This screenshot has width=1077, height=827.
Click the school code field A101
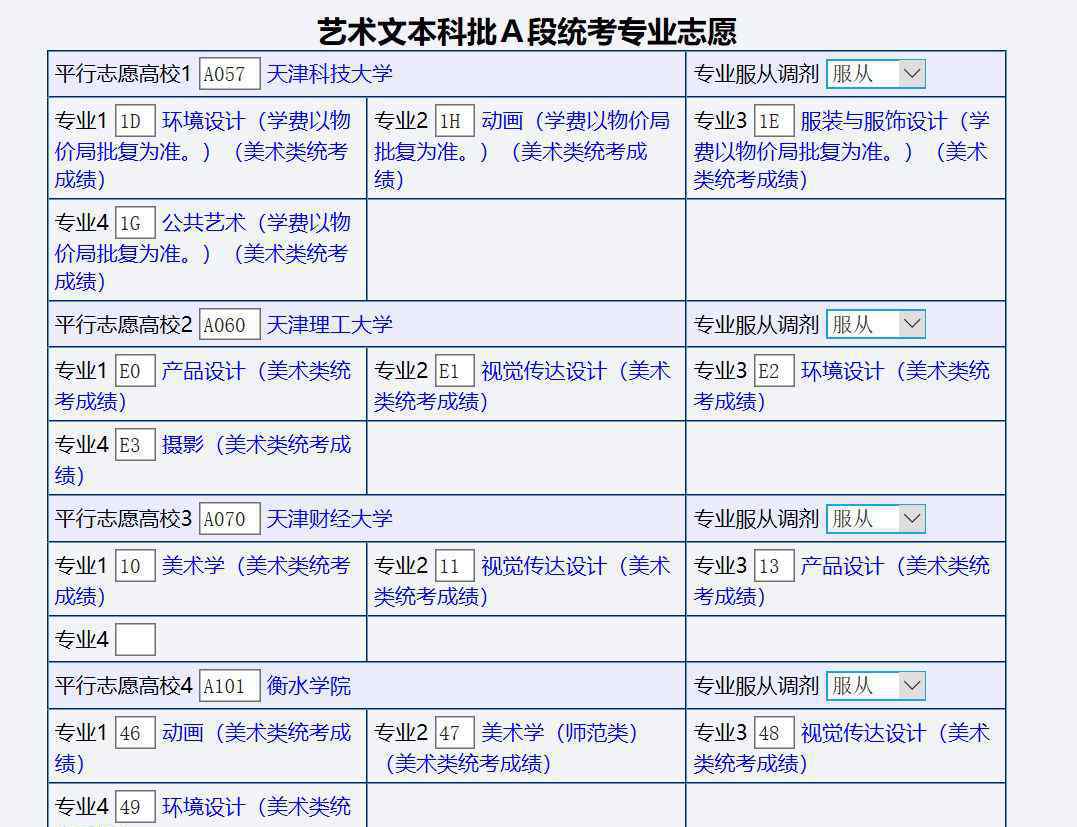[x=229, y=686]
